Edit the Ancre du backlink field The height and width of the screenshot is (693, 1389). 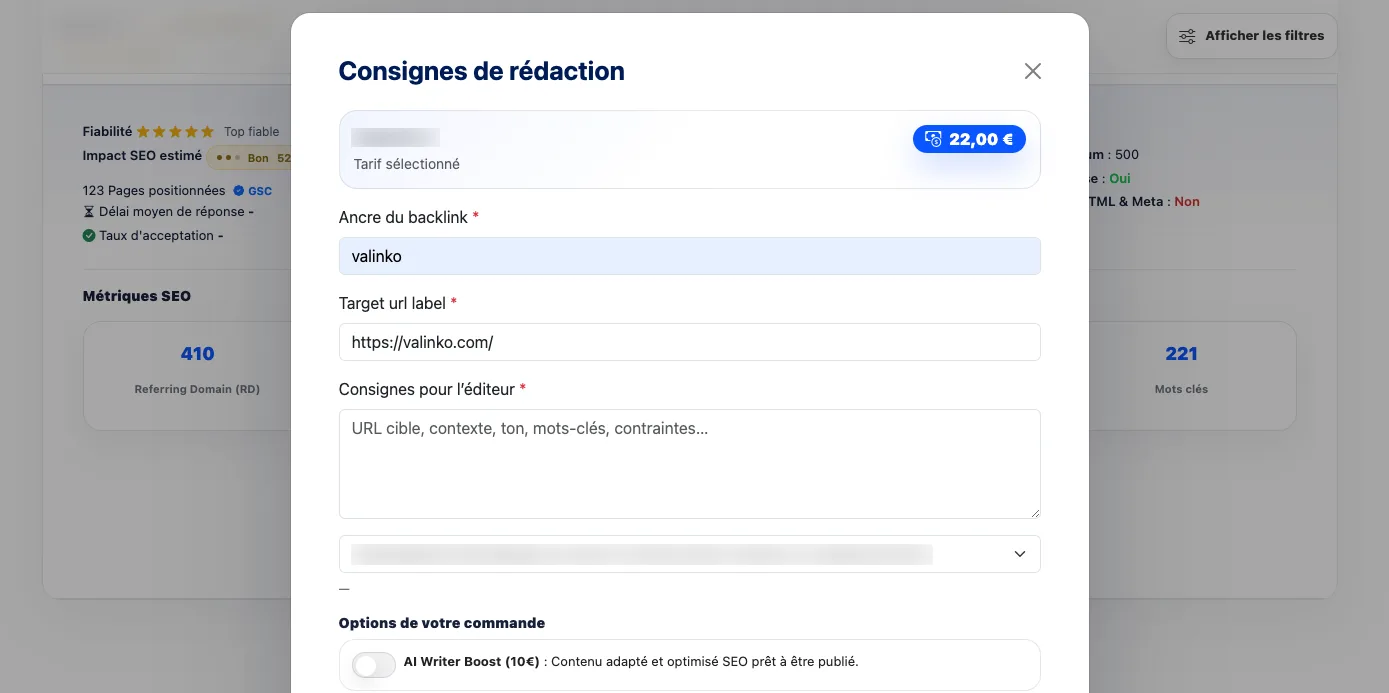pos(690,256)
